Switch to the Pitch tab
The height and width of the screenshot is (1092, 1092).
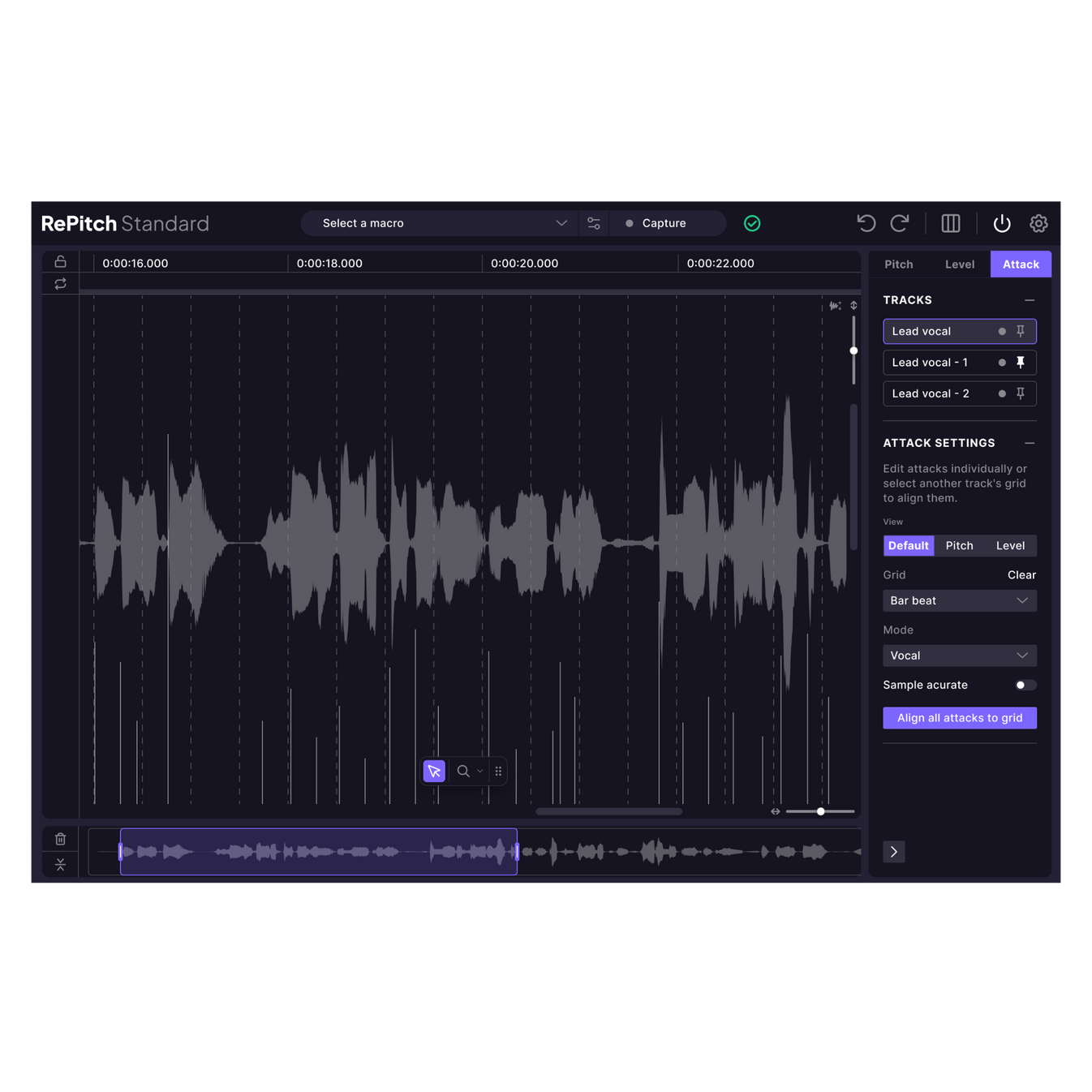(898, 264)
